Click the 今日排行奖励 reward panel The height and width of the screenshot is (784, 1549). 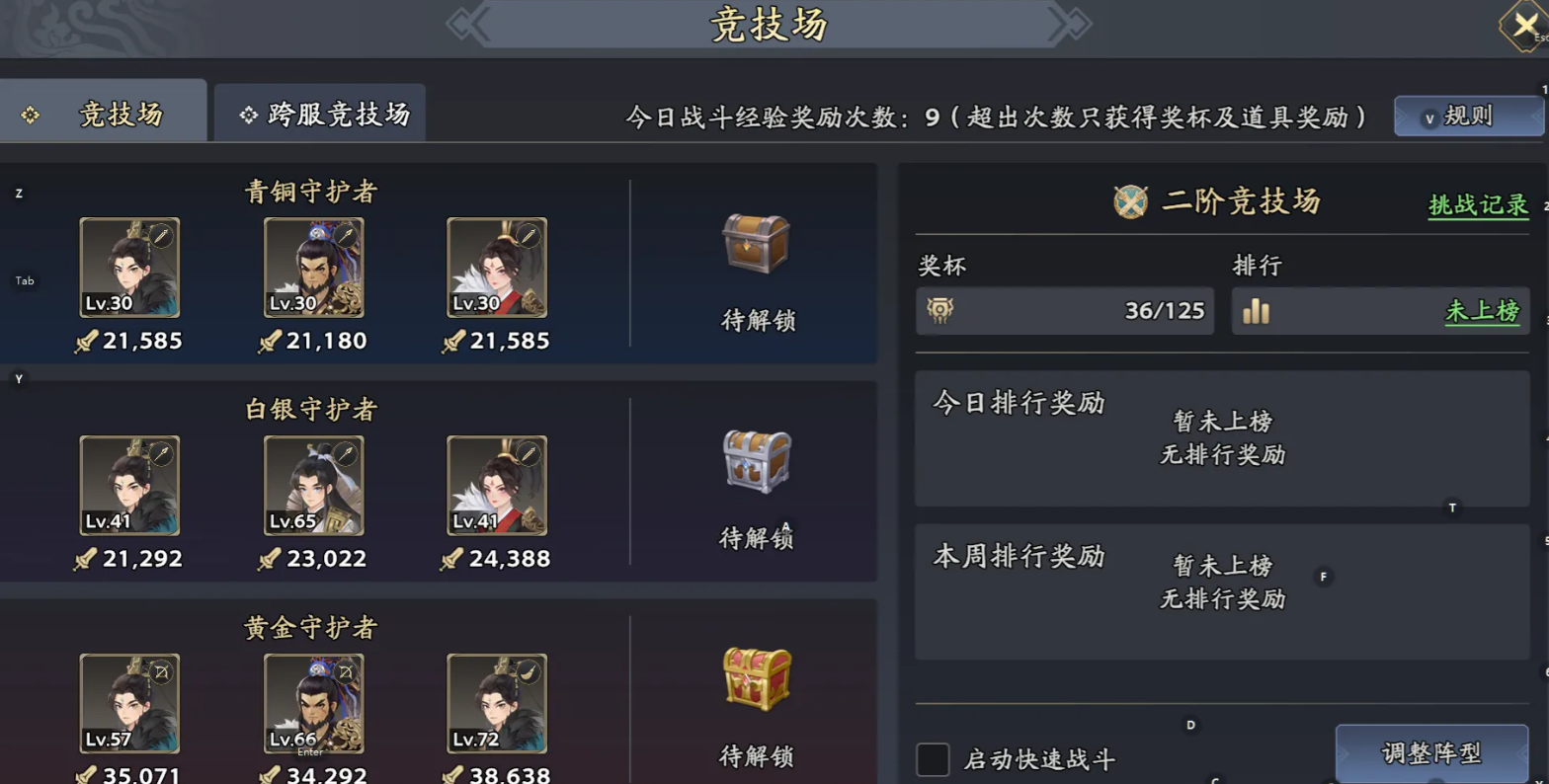[1222, 438]
